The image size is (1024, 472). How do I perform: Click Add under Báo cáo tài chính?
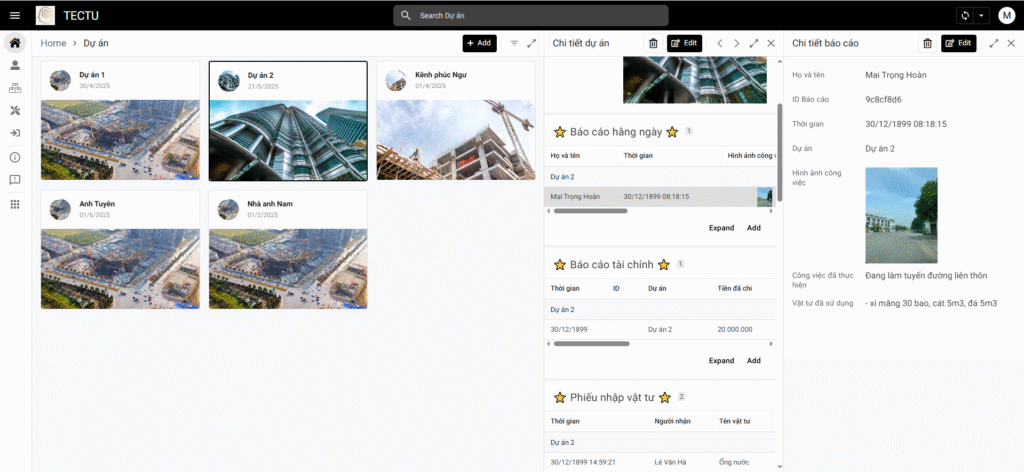tap(754, 360)
